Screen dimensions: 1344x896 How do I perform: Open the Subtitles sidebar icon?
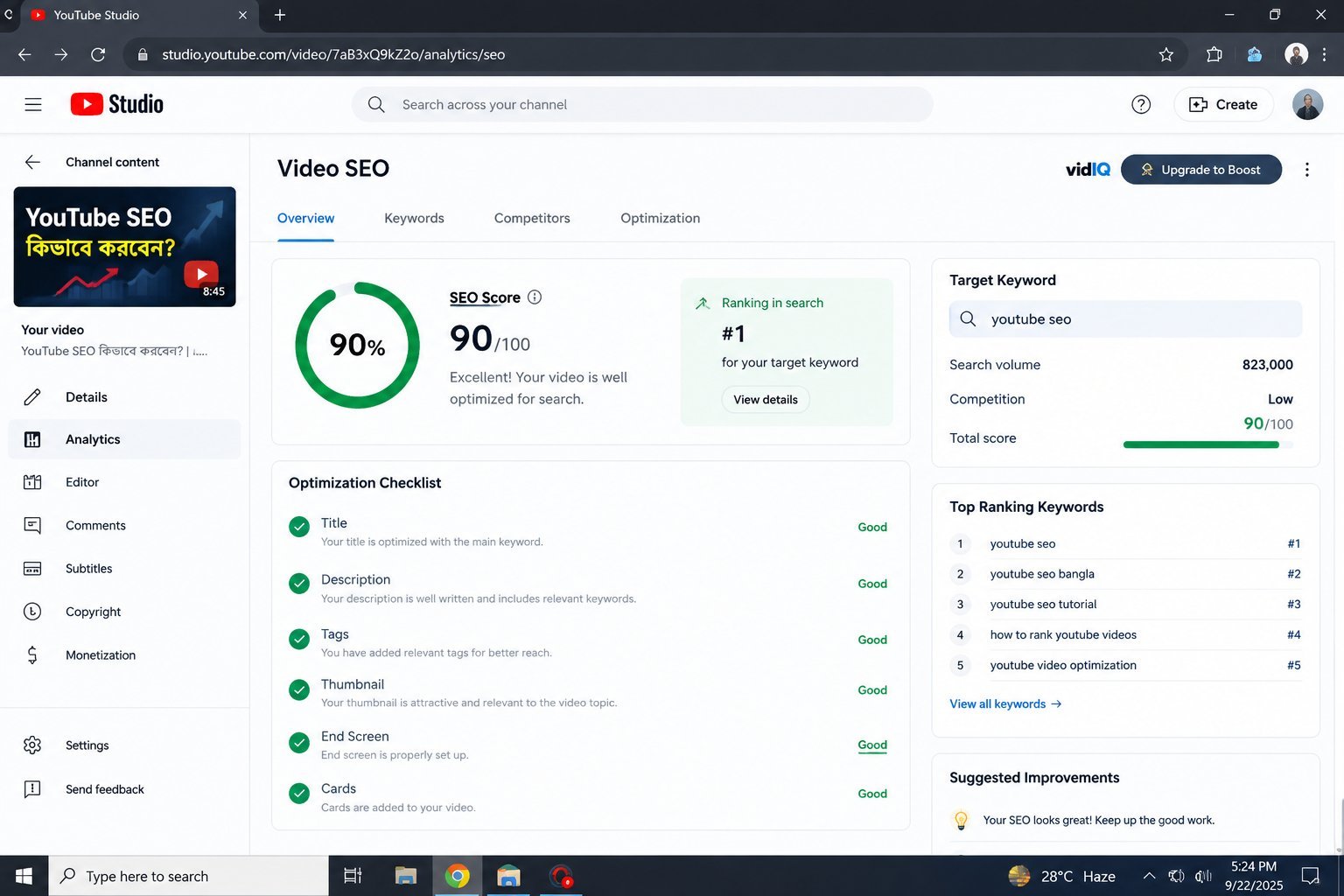[32, 569]
